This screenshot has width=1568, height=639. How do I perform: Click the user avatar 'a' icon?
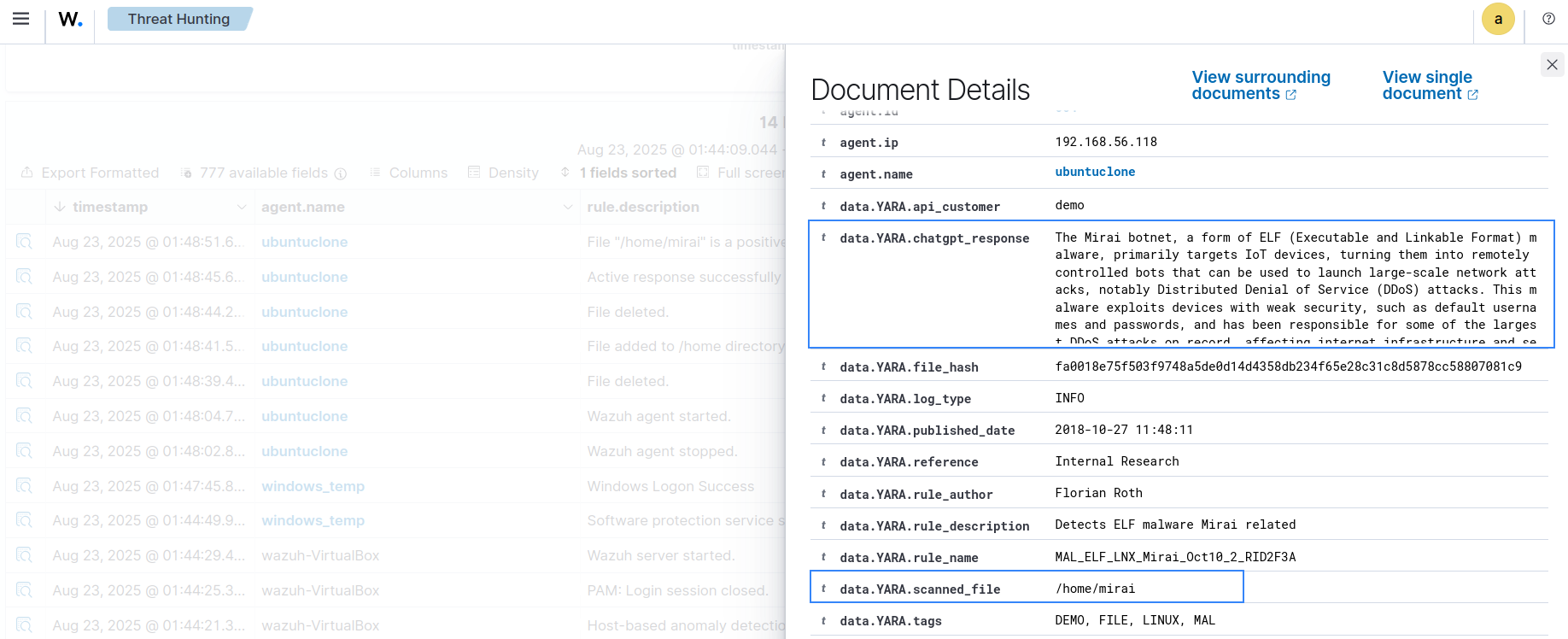[1498, 19]
